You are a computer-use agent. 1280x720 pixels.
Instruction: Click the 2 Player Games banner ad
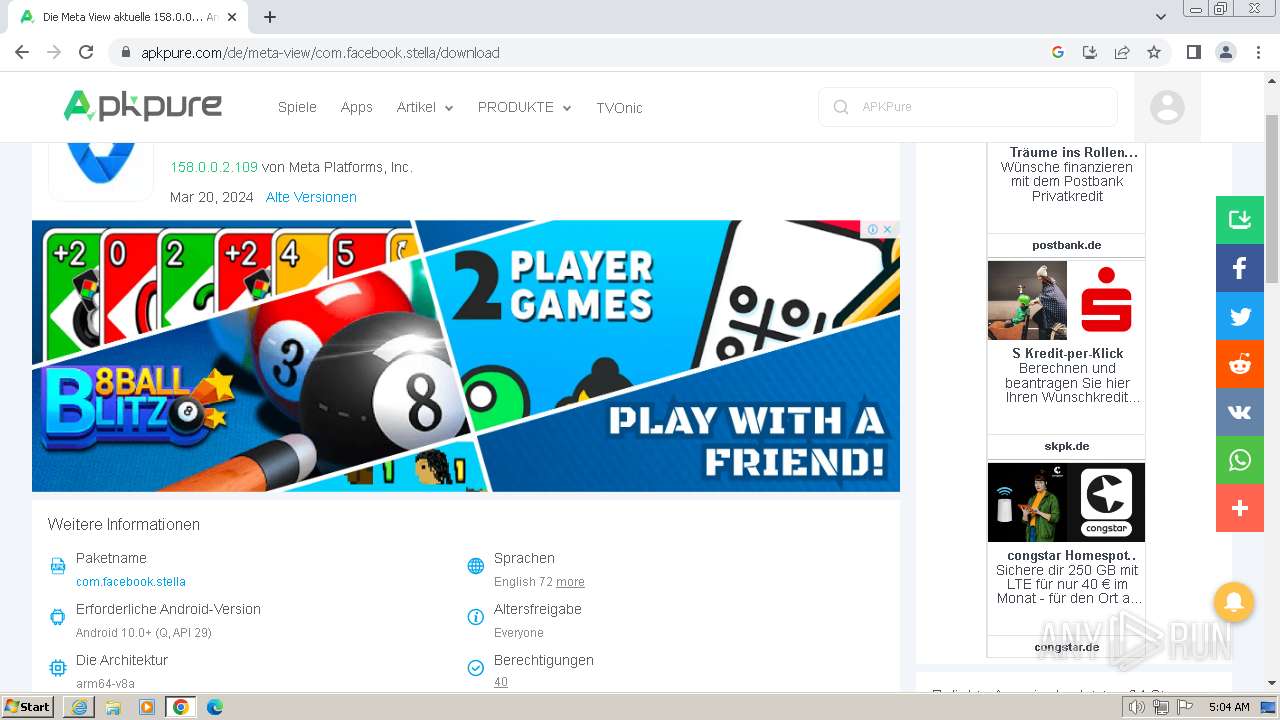point(466,356)
